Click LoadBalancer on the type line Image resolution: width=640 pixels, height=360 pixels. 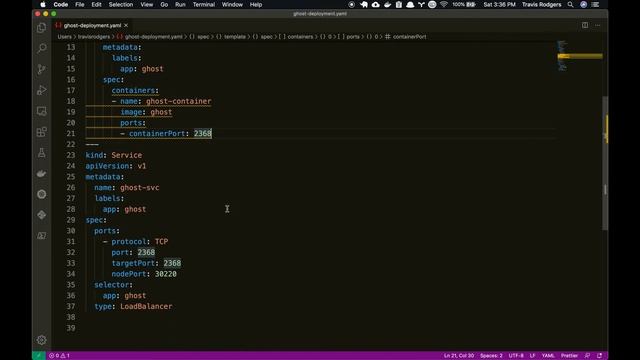point(146,306)
